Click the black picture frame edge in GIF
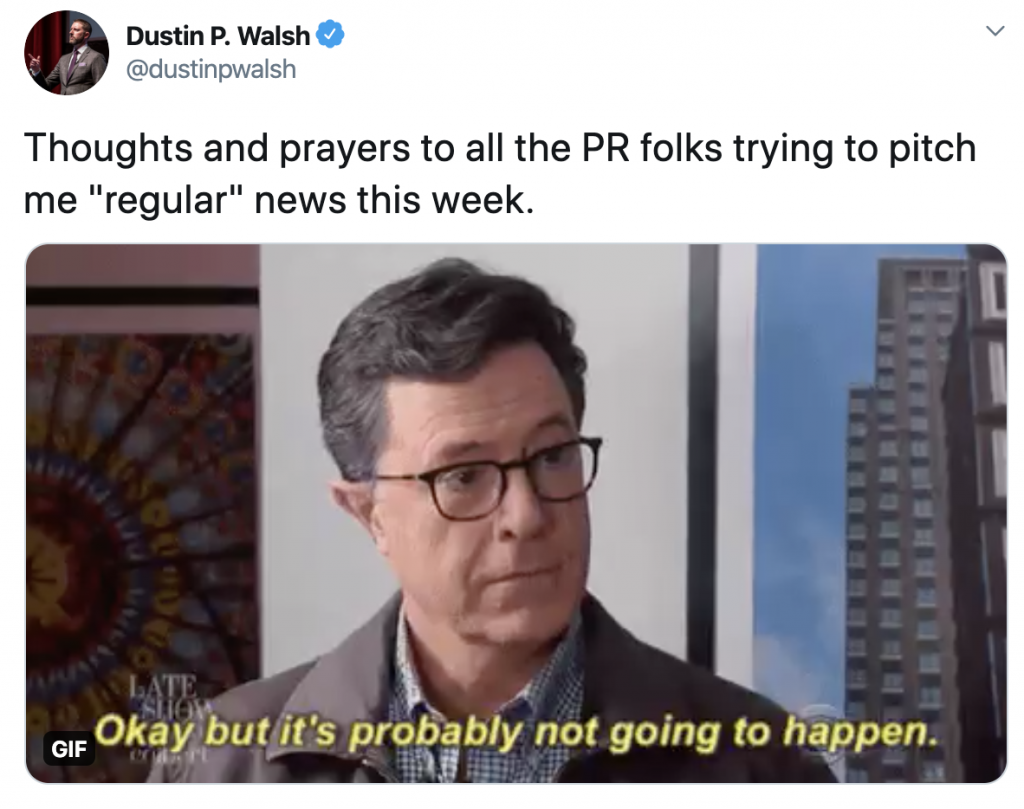Image resolution: width=1024 pixels, height=809 pixels. [703, 457]
